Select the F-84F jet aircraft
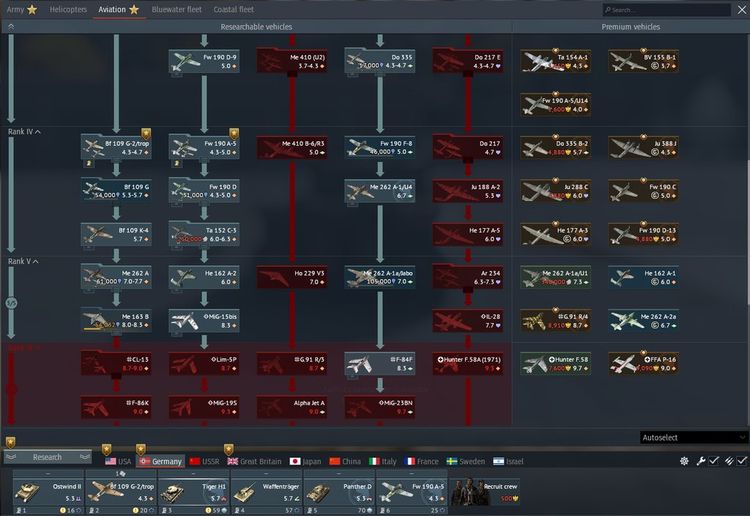The height and width of the screenshot is (516, 750). click(x=380, y=363)
